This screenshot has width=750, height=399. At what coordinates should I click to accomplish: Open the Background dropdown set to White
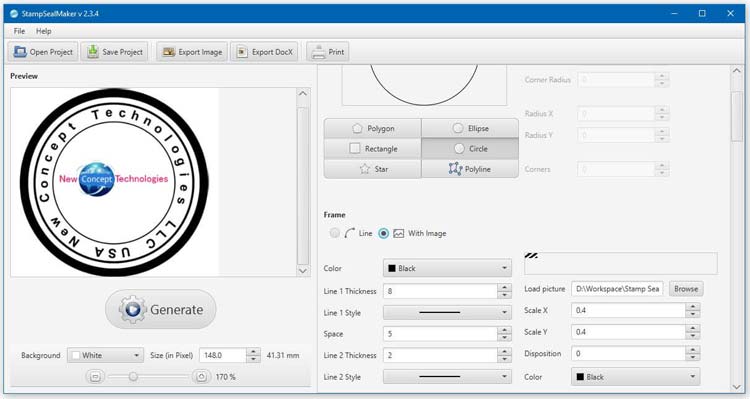(105, 355)
